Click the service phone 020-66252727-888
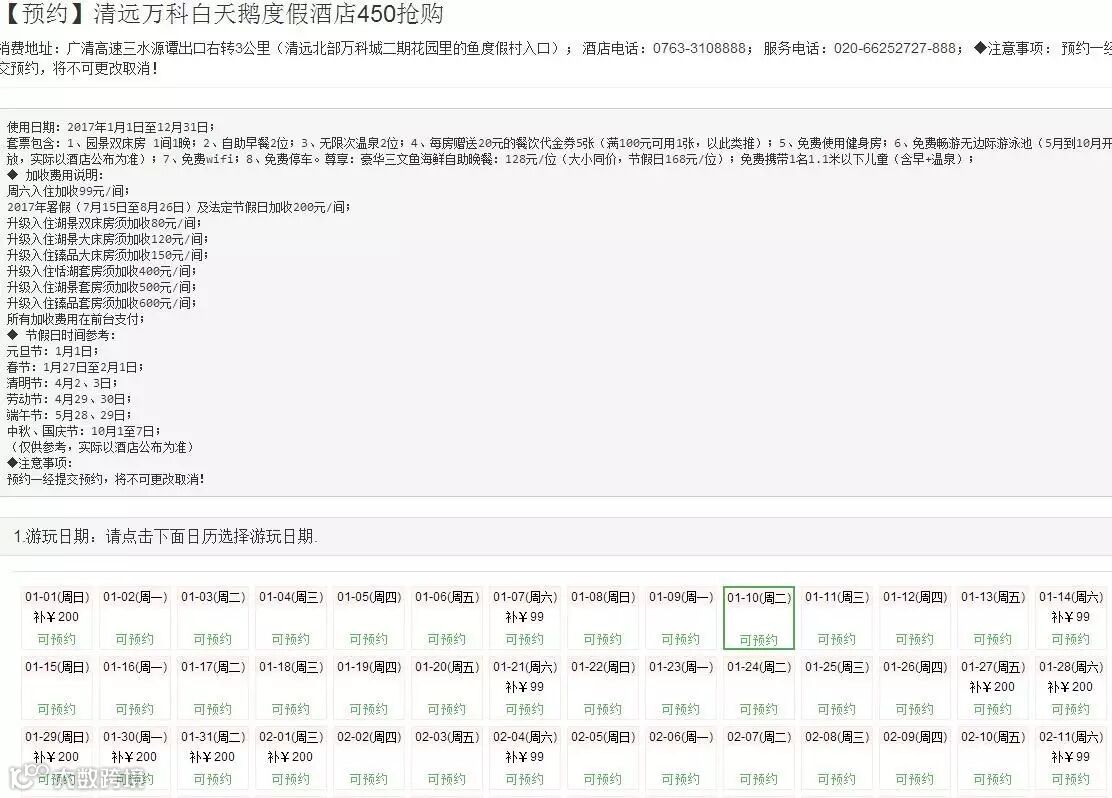The width and height of the screenshot is (1112, 798). (x=895, y=48)
